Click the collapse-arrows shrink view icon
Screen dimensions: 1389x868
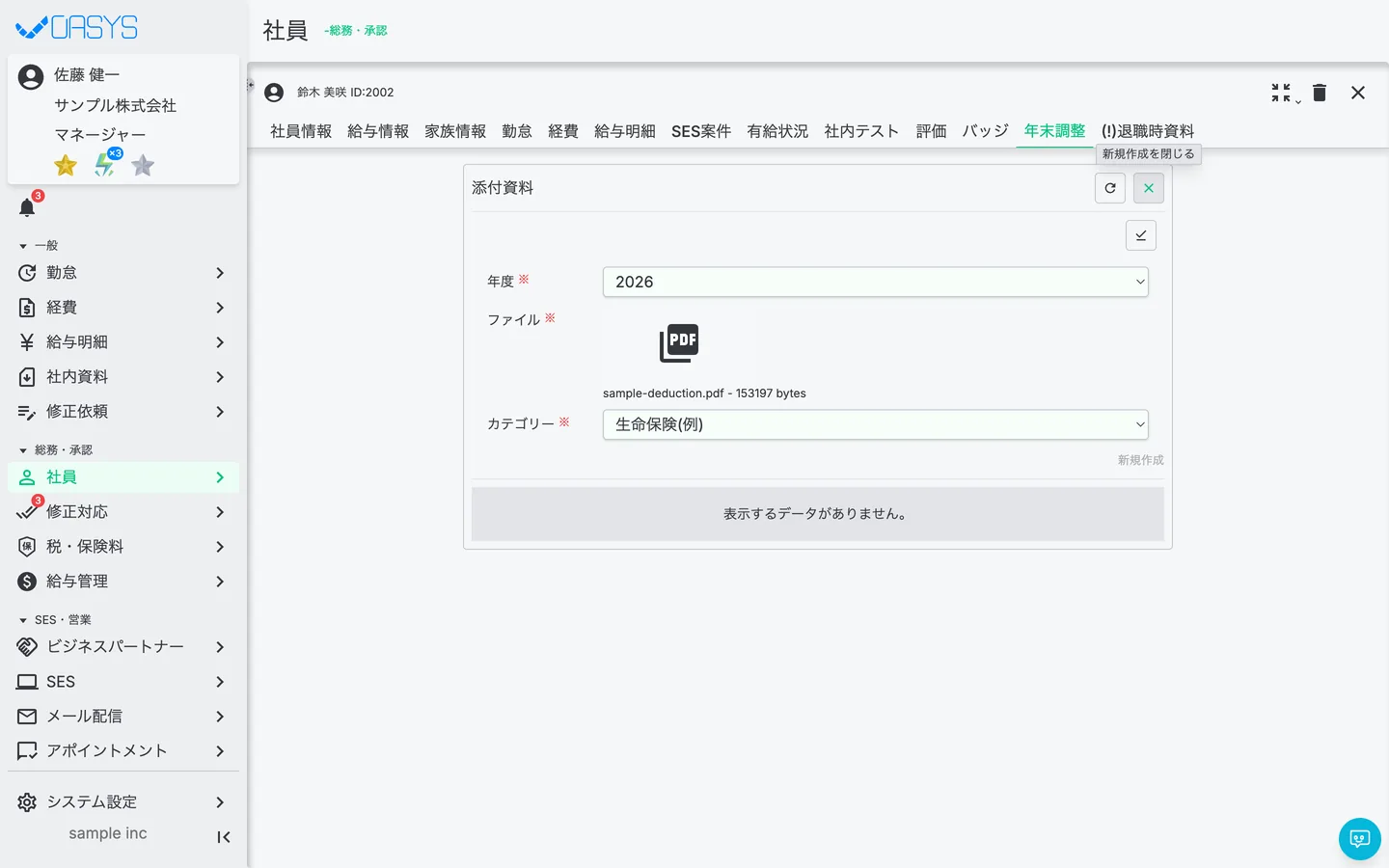[1281, 93]
